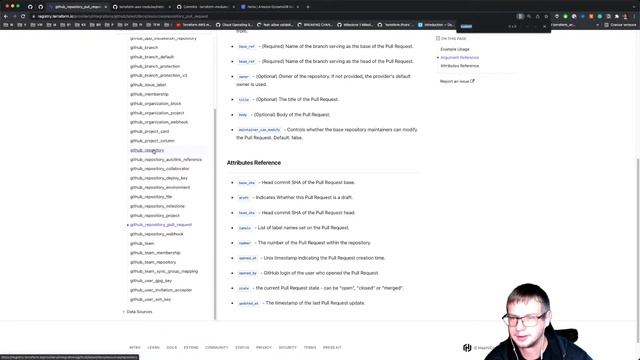Viewport: 640px width, 360px height.
Task: Open github_branch_protection resource page
Action: 155,67
